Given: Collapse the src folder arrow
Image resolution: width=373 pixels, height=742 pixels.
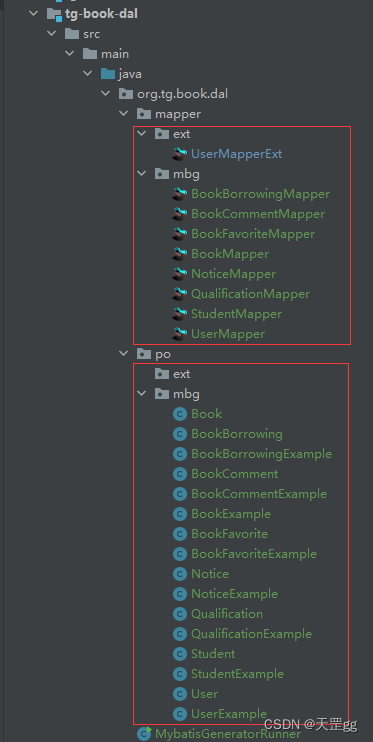Looking at the screenshot, I should (52, 34).
